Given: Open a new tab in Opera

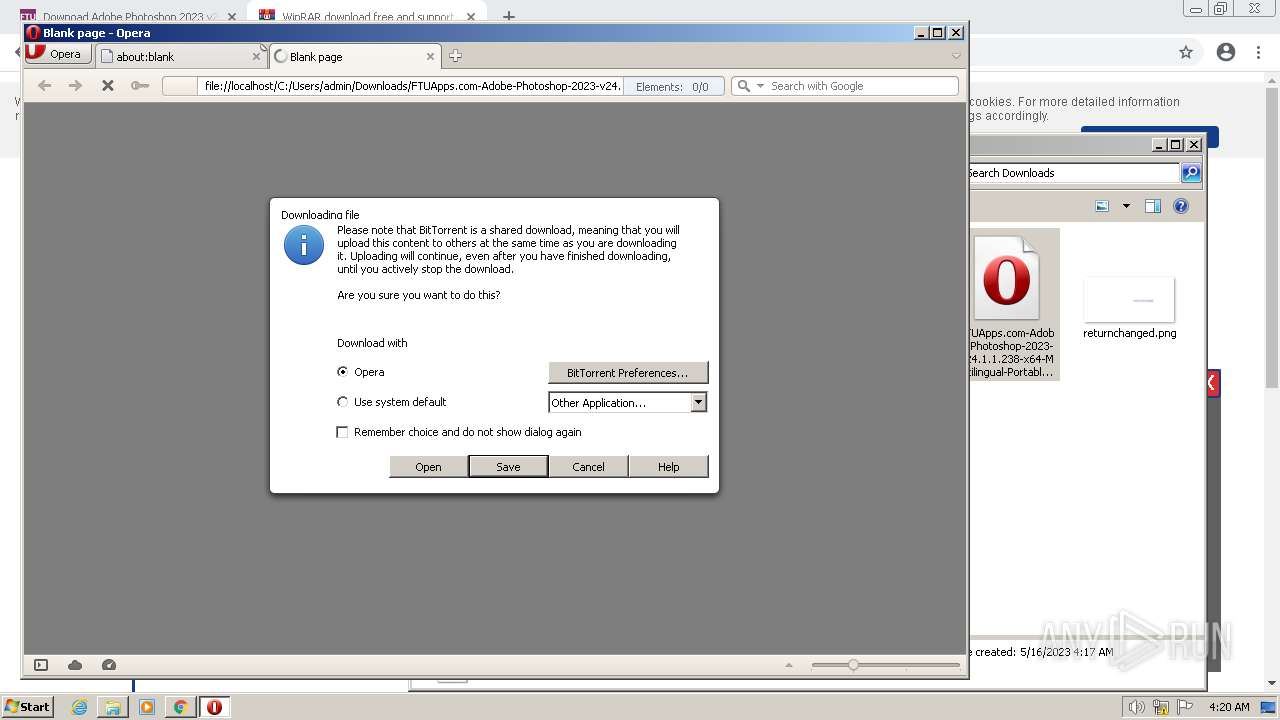Looking at the screenshot, I should point(455,56).
